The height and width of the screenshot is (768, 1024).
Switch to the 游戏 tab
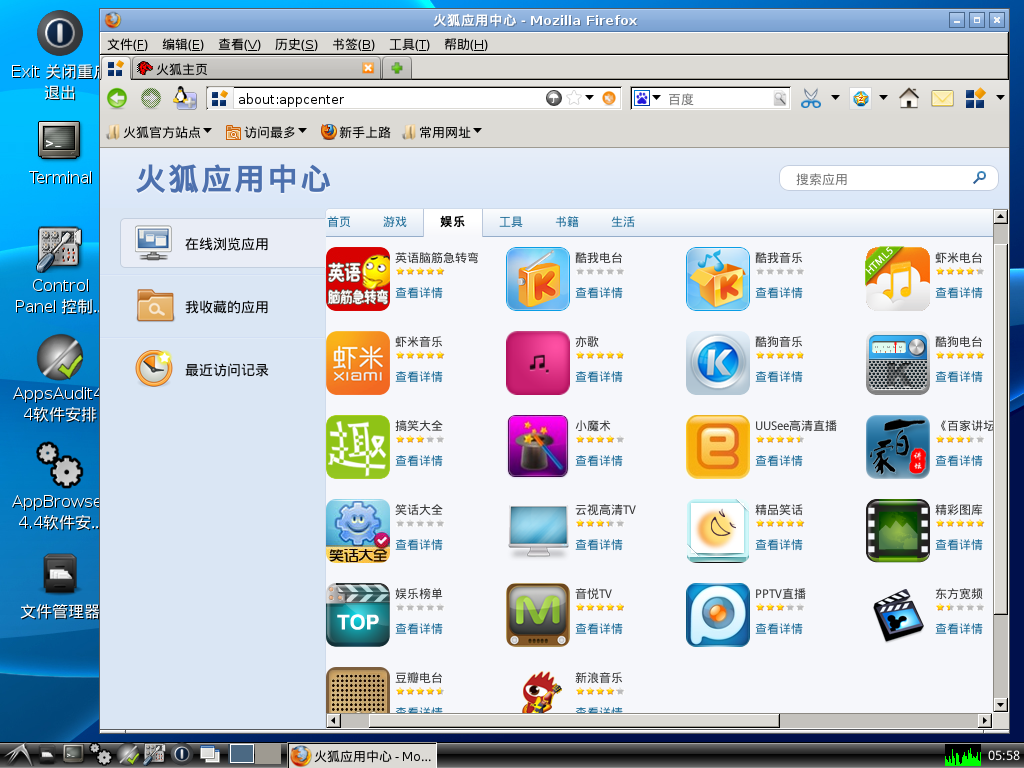pos(394,222)
